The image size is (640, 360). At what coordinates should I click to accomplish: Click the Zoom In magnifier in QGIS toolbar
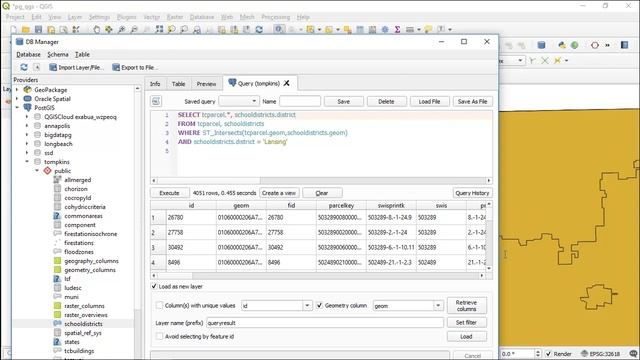[x=122, y=29]
